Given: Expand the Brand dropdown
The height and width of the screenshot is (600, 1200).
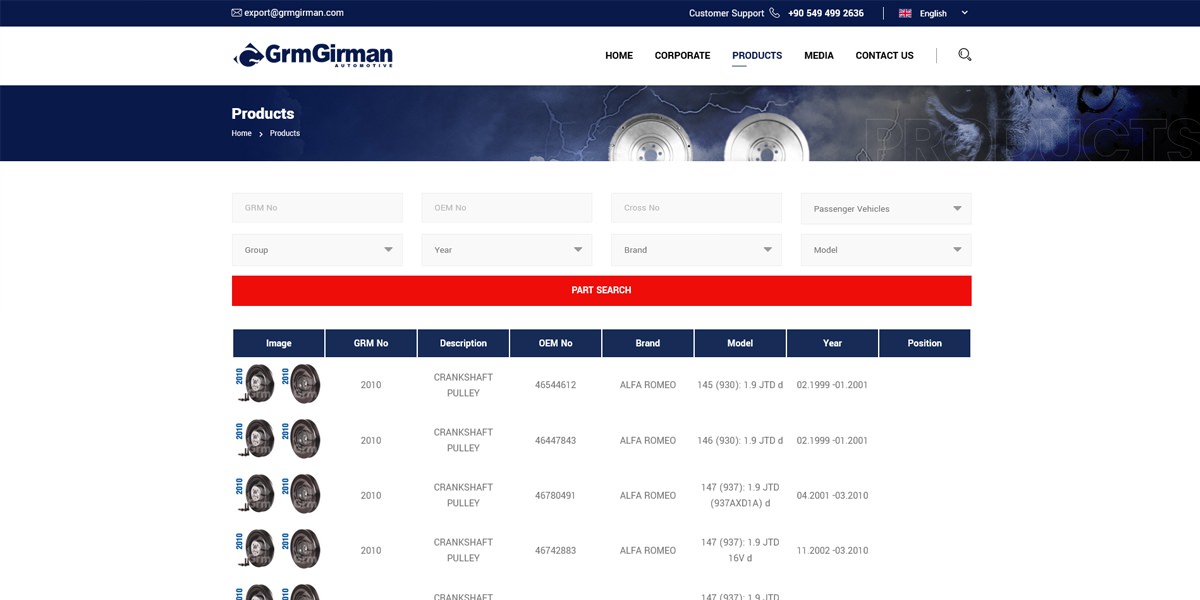Looking at the screenshot, I should coord(696,250).
